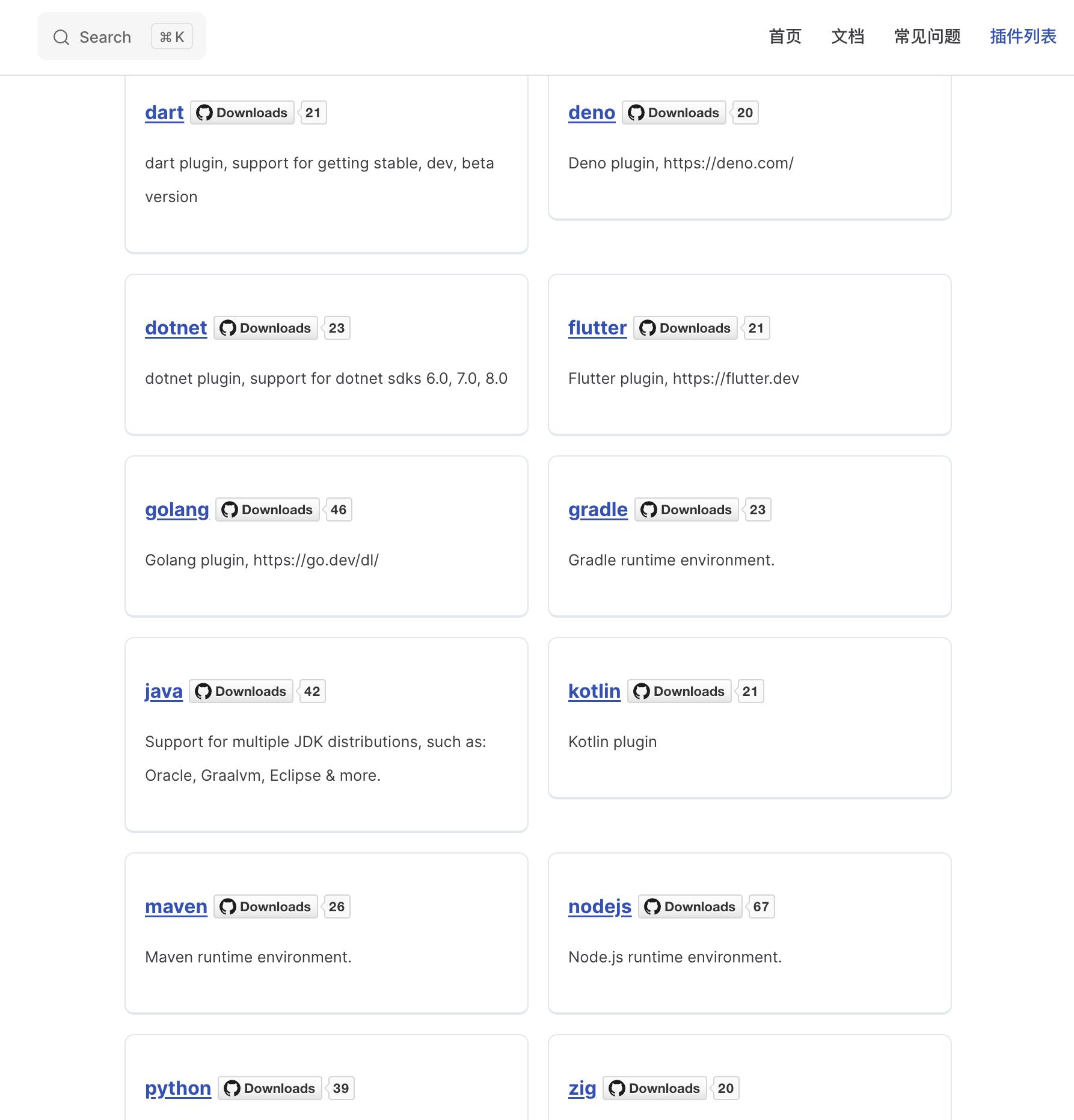Open the 常见问题 FAQ page
1074x1120 pixels.
coord(927,37)
